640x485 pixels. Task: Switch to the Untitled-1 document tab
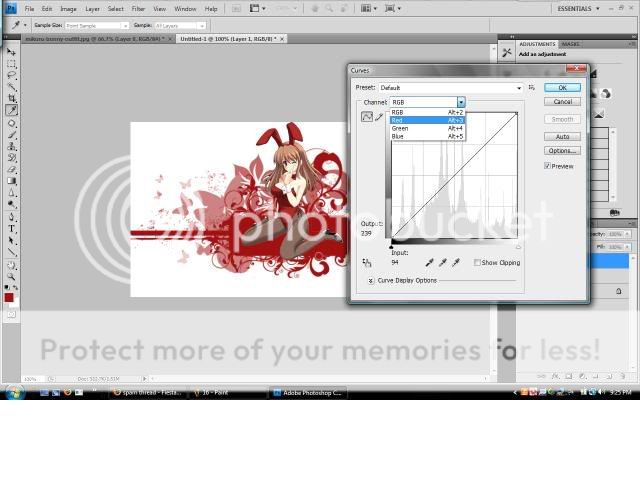pyautogui.click(x=228, y=39)
